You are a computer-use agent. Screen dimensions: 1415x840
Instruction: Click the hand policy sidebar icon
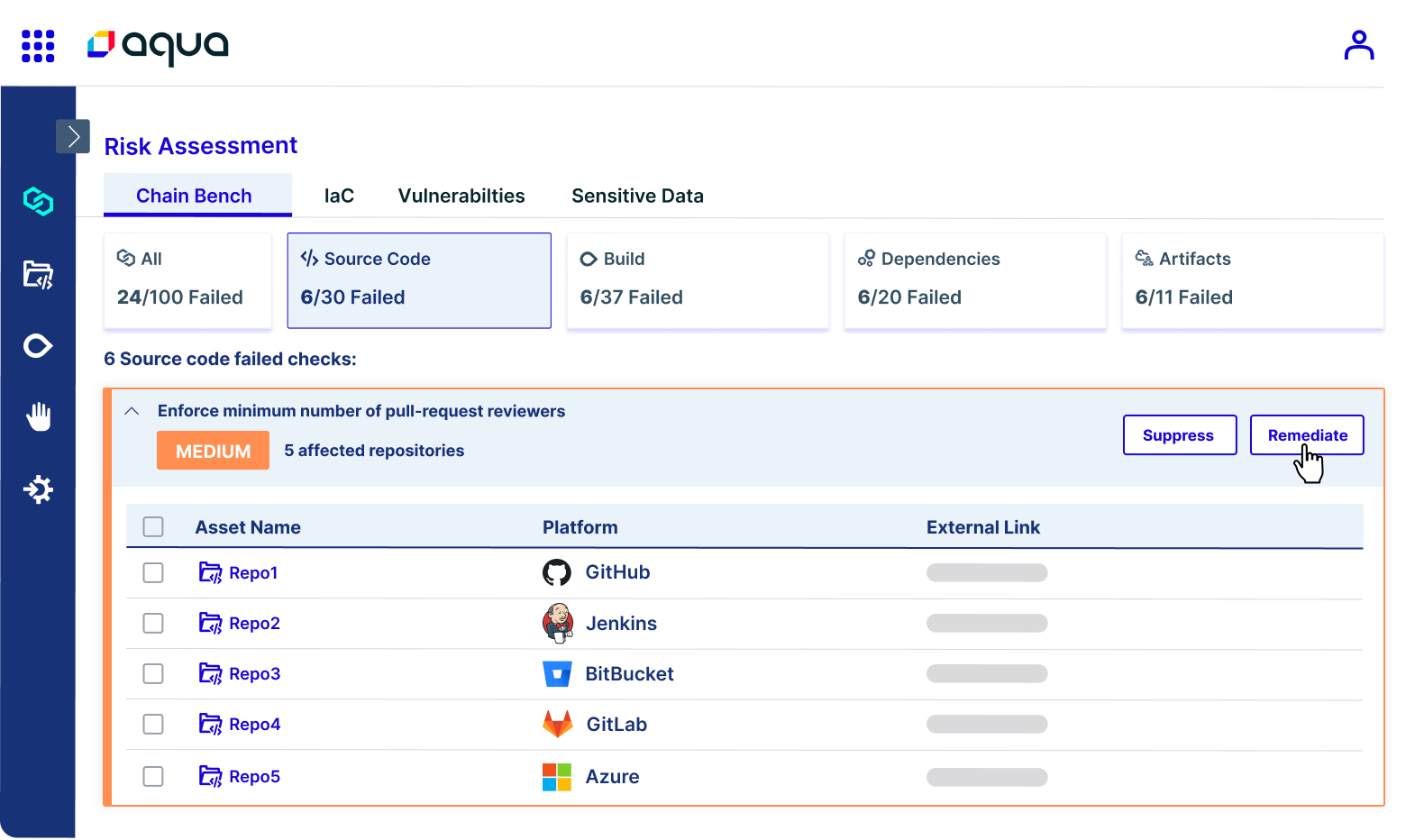38,416
